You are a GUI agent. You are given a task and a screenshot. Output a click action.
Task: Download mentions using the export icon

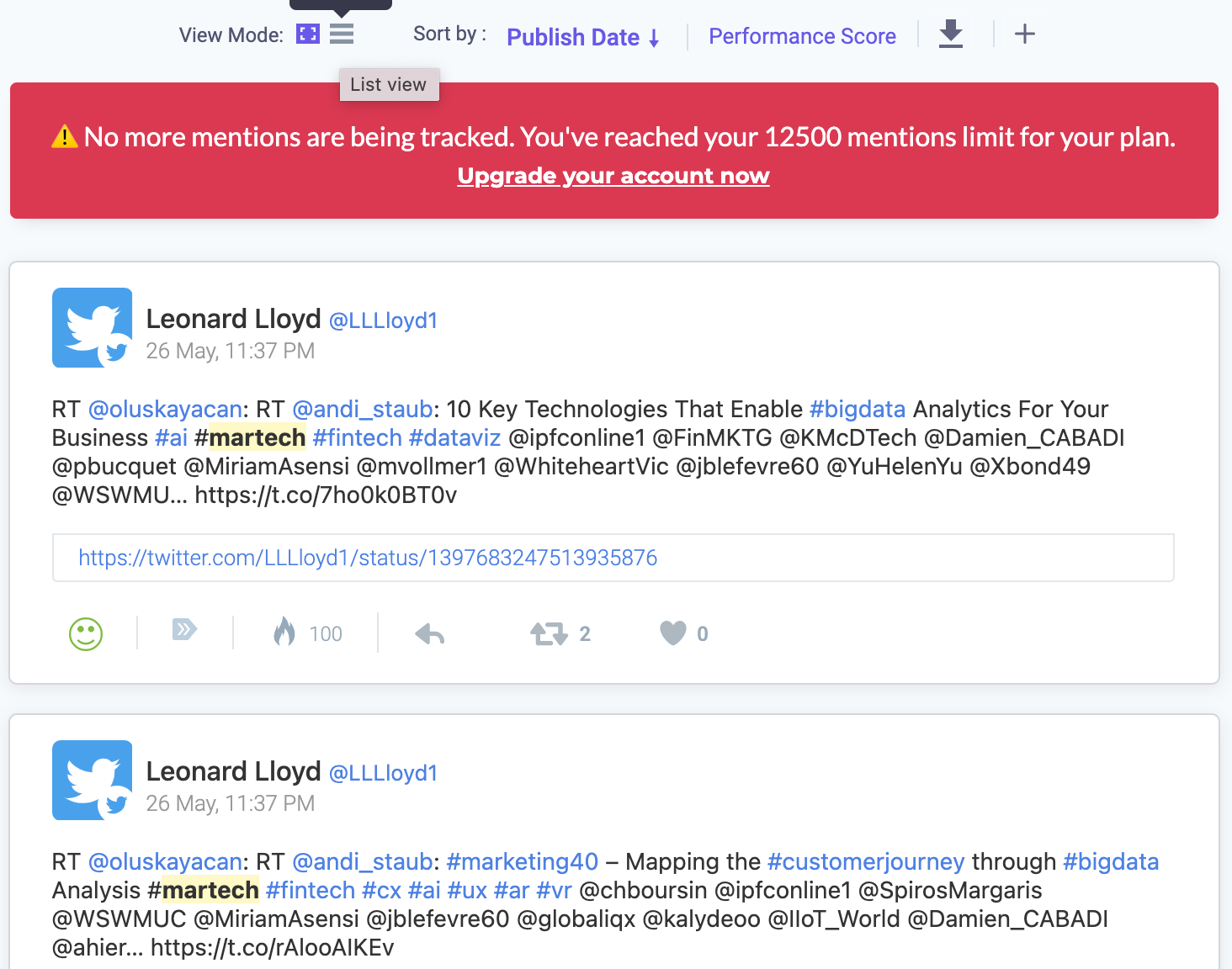pos(951,34)
